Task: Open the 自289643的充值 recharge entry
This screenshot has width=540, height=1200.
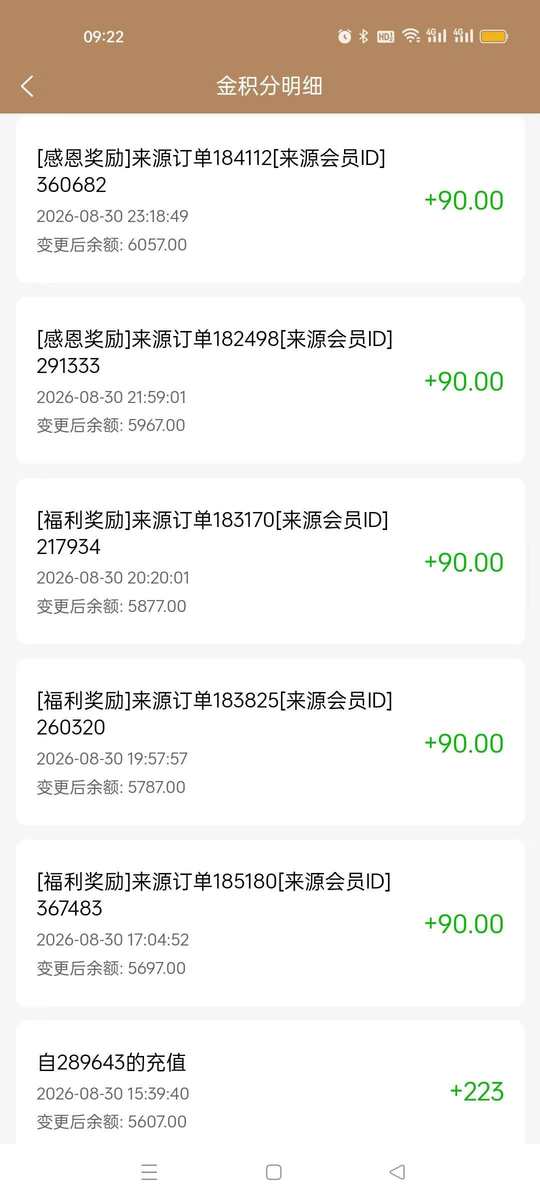Action: tap(270, 1083)
